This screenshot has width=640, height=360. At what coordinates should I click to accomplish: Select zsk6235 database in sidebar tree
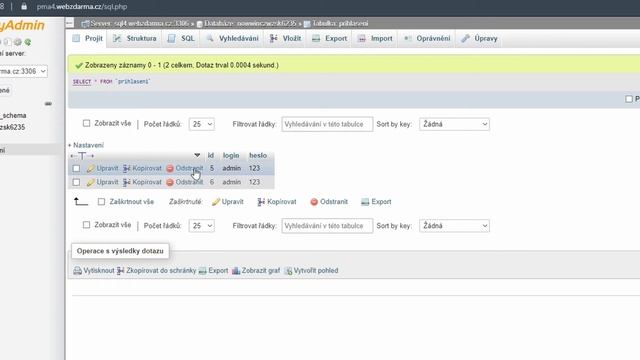coord(12,127)
